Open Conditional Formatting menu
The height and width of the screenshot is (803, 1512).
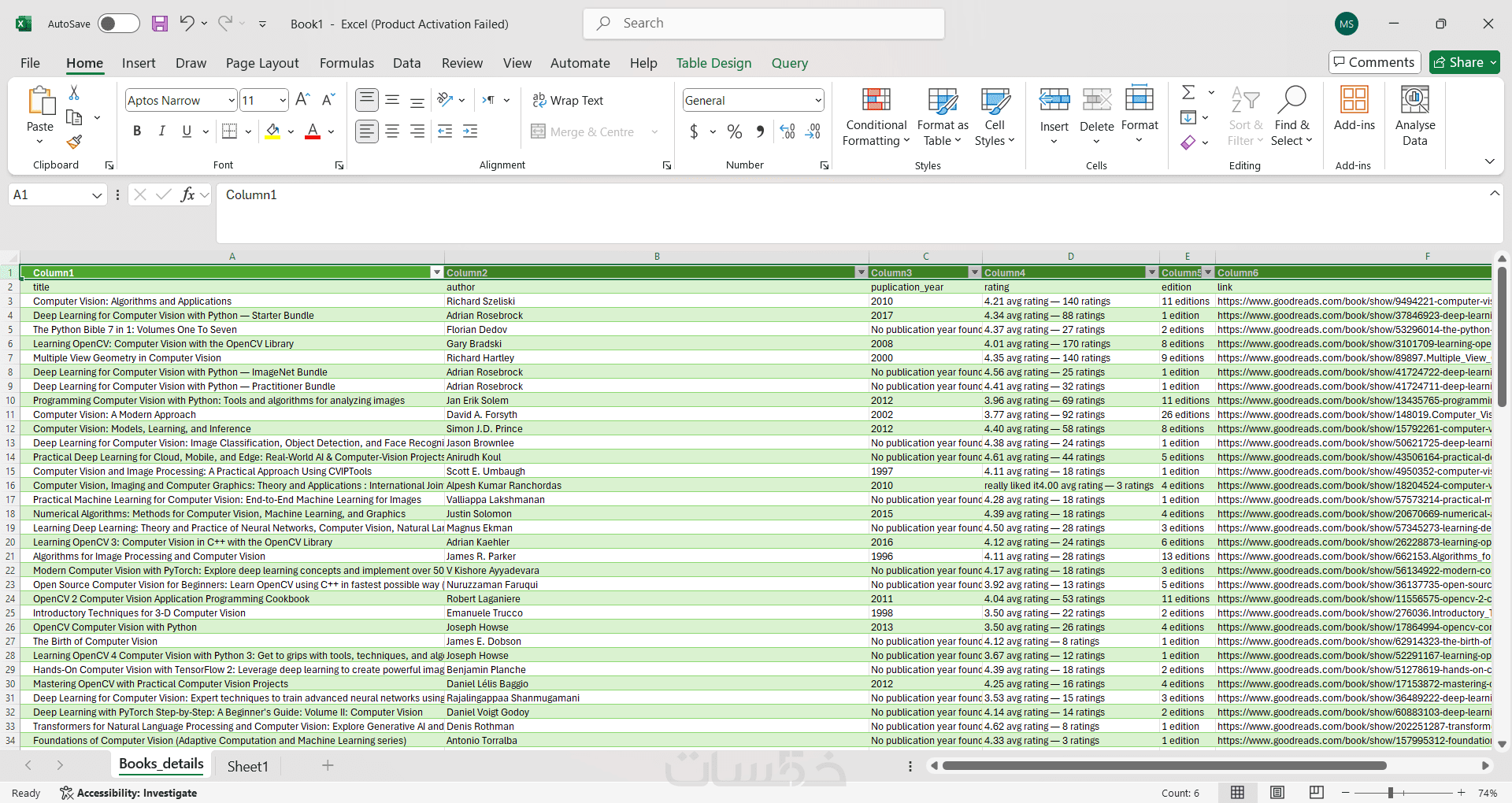pos(876,117)
